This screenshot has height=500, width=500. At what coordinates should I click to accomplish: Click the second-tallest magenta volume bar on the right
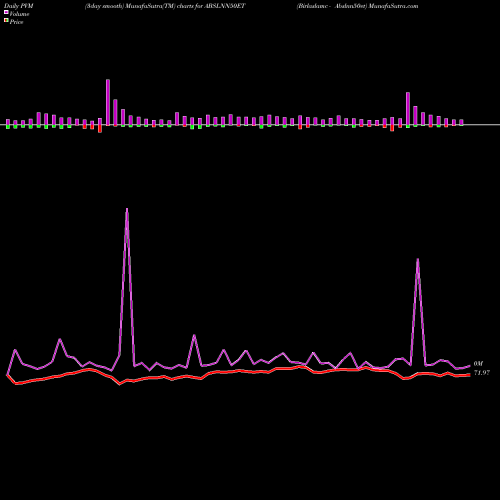click(x=408, y=109)
